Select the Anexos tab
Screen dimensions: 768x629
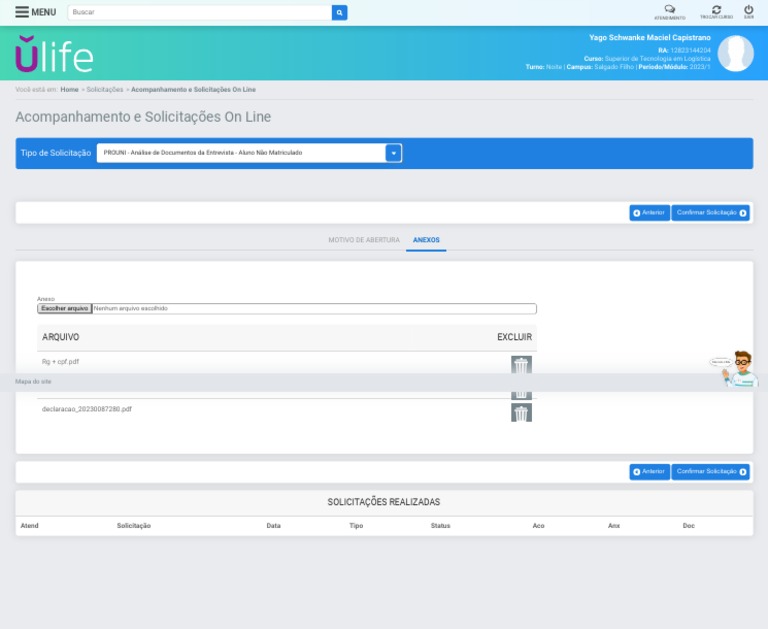tap(426, 240)
